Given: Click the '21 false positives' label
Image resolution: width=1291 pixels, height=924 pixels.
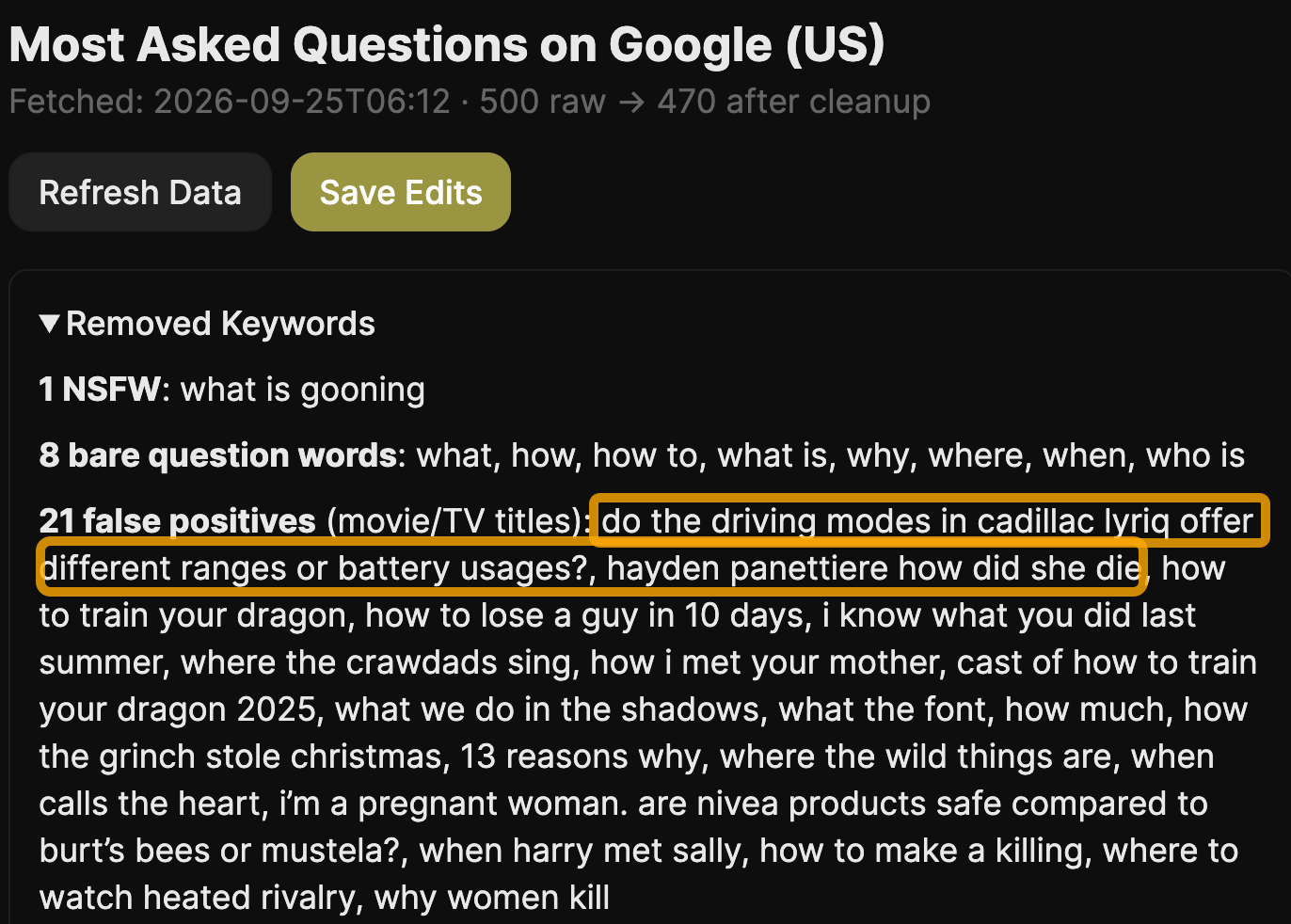Looking at the screenshot, I should pos(178,521).
